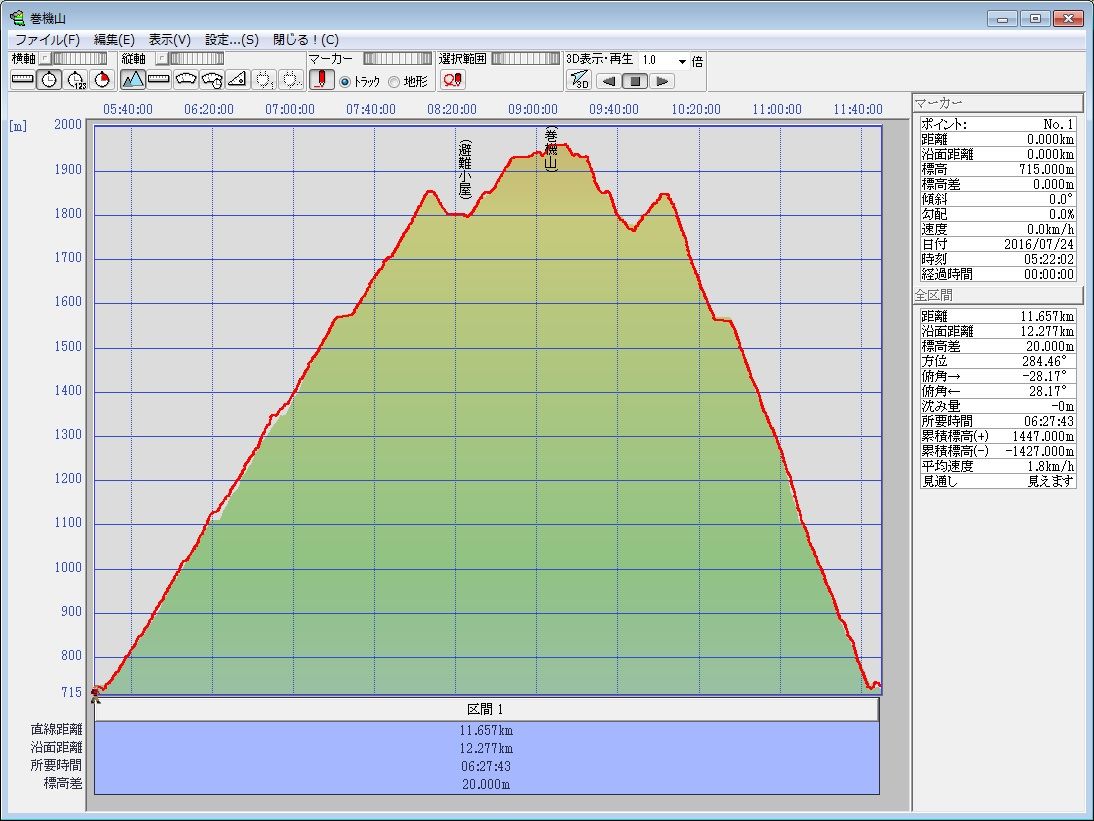Maximize the 巻機山 window
The width and height of the screenshot is (1094, 821).
[x=1035, y=19]
